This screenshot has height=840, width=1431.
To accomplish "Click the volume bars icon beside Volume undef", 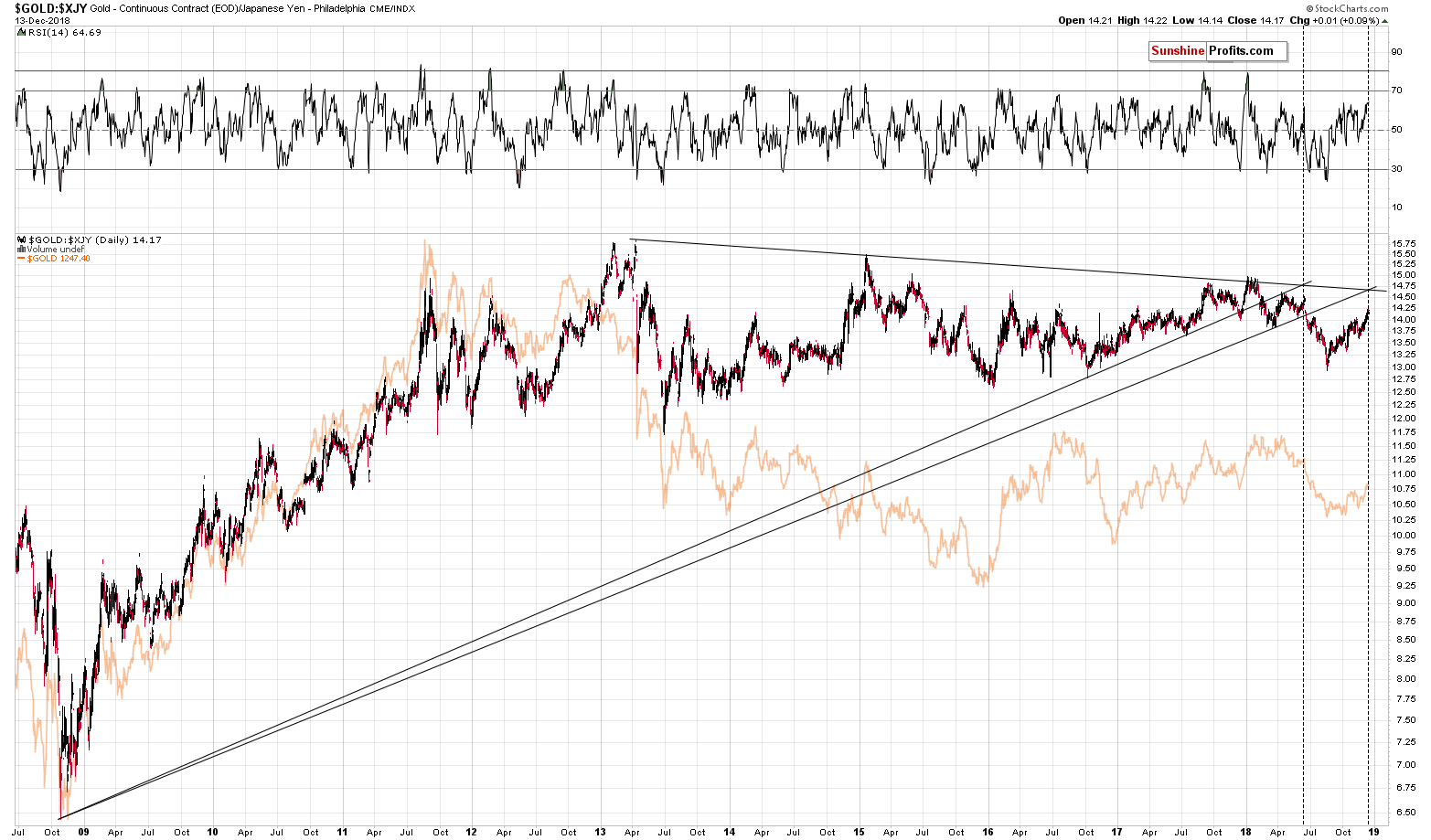I will [20, 249].
